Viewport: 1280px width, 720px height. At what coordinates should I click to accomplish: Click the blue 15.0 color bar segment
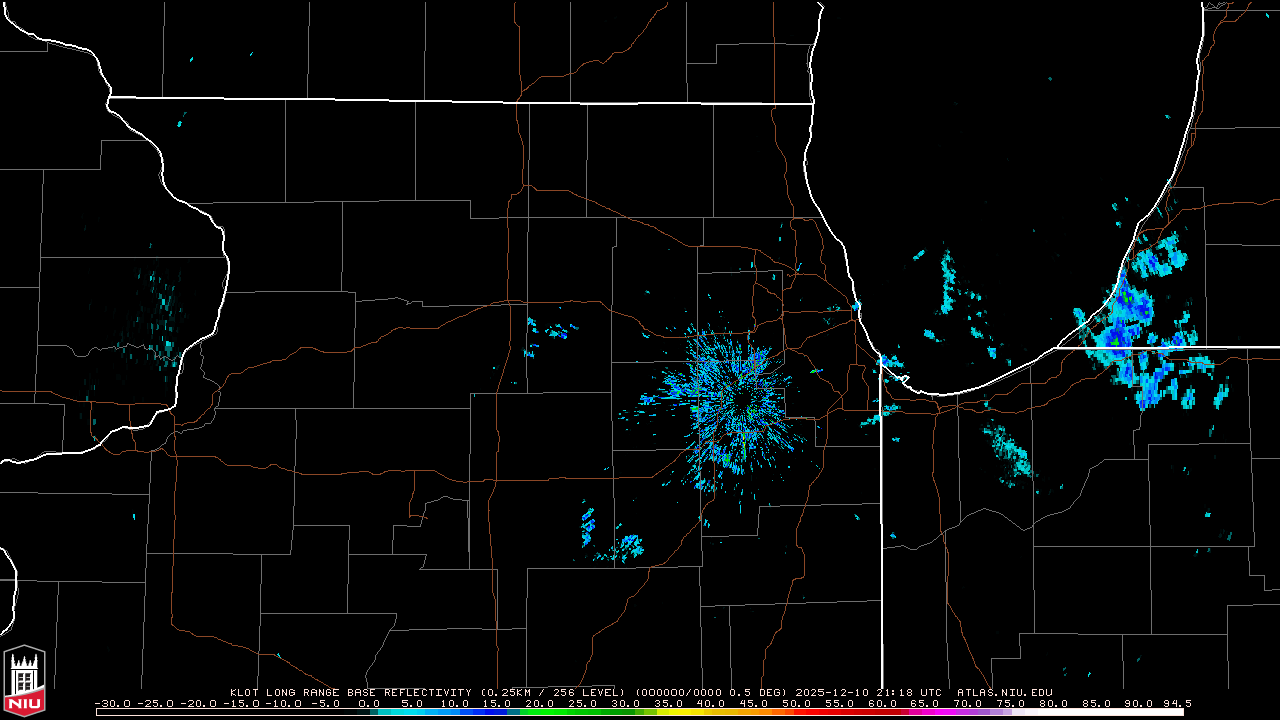pyautogui.click(x=498, y=712)
